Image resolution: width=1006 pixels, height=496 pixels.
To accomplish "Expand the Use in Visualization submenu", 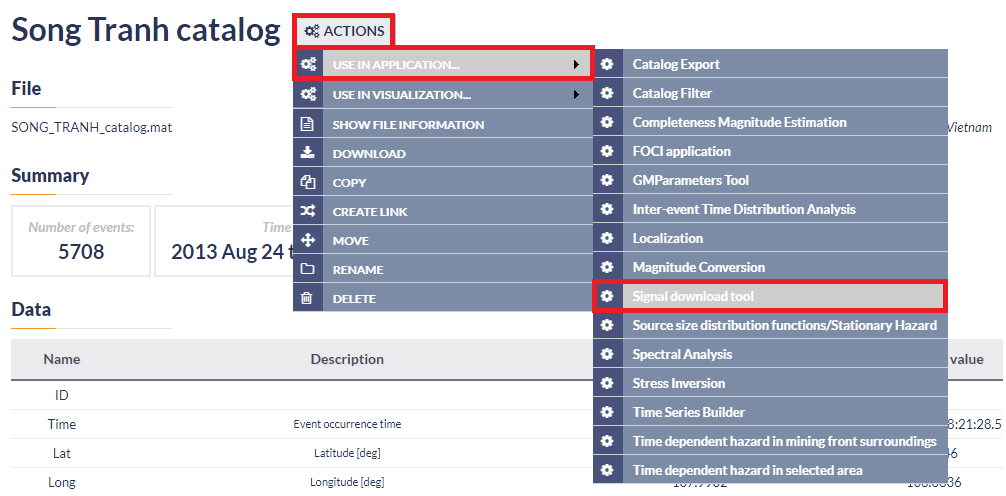I will click(x=443, y=94).
